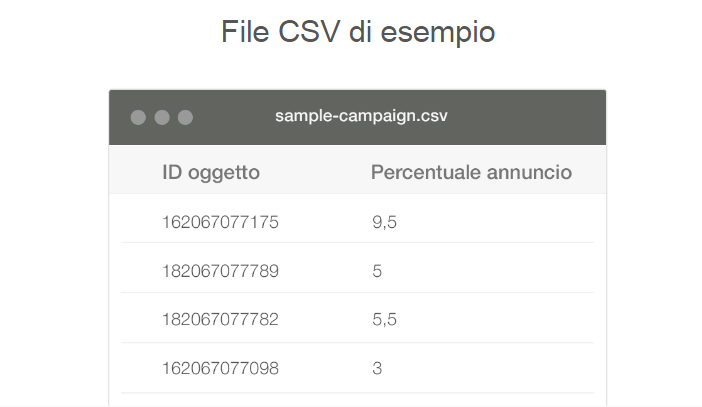The height and width of the screenshot is (407, 702).
Task: Select item ID 162067077175
Action: [x=220, y=222]
